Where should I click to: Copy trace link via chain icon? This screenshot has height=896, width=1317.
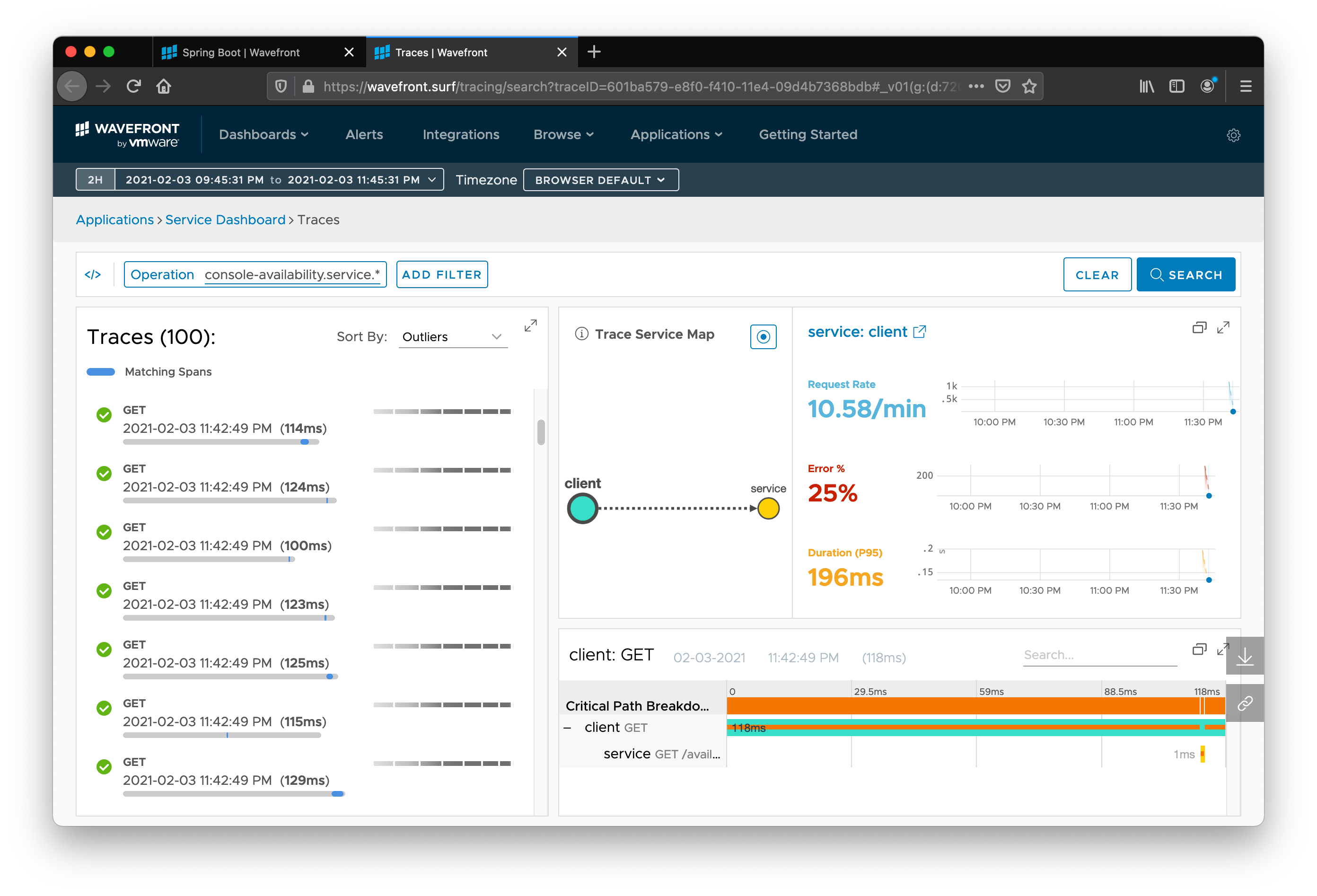click(x=1245, y=703)
